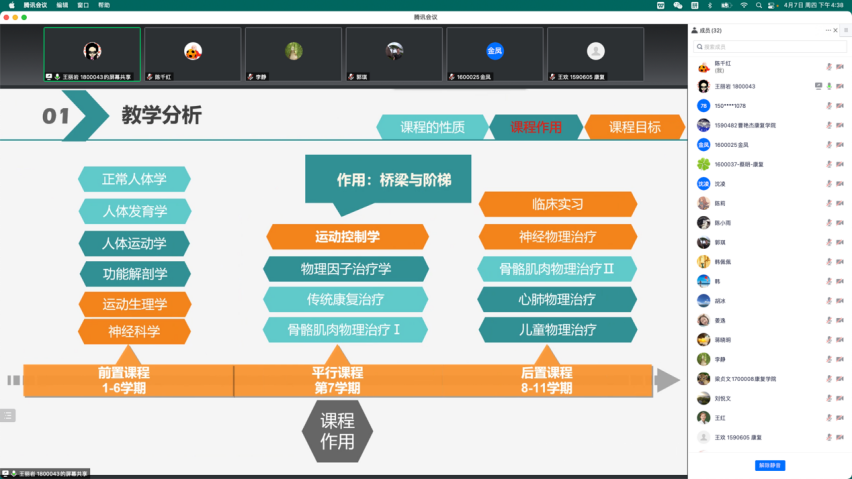Screen dimensions: 852x479
Task: Click the blue 解除静音 button
Action: 769,465
